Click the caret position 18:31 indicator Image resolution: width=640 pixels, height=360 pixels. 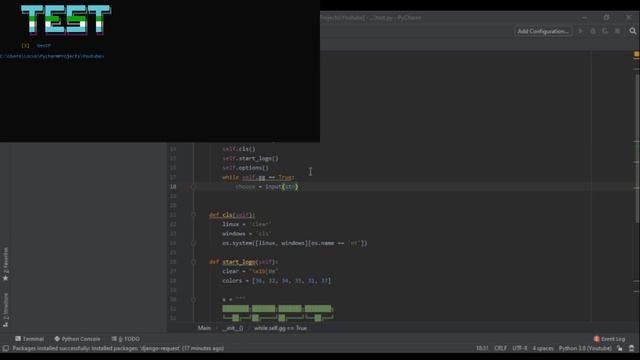[482, 348]
